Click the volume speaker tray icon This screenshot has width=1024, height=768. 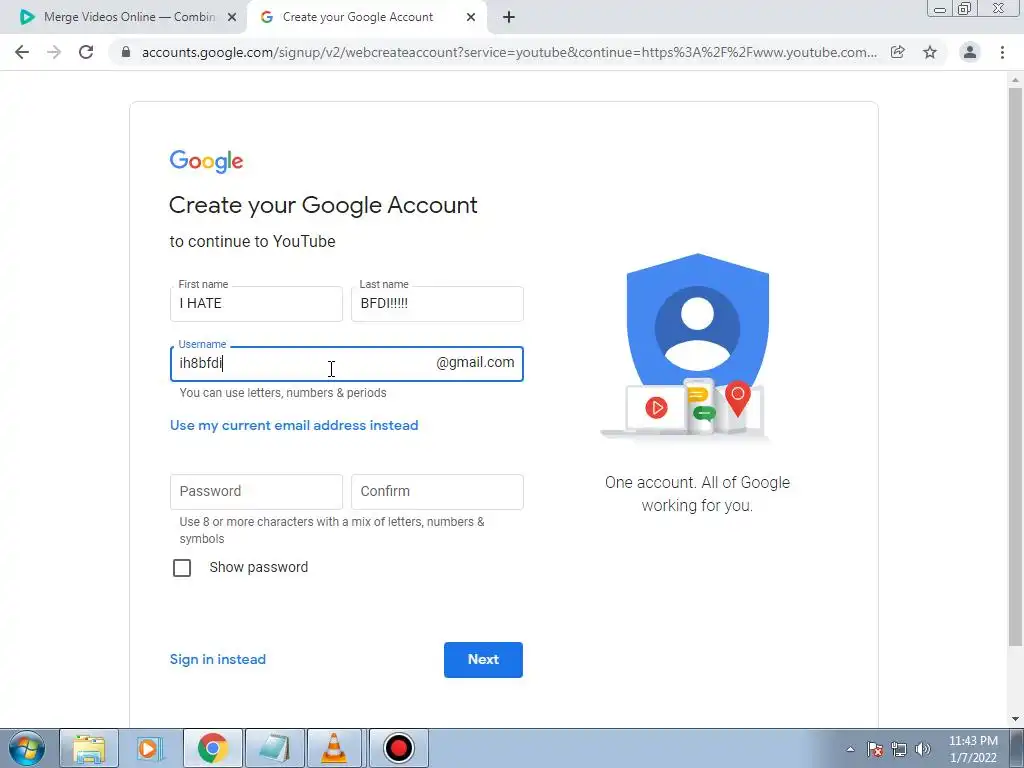click(x=923, y=749)
